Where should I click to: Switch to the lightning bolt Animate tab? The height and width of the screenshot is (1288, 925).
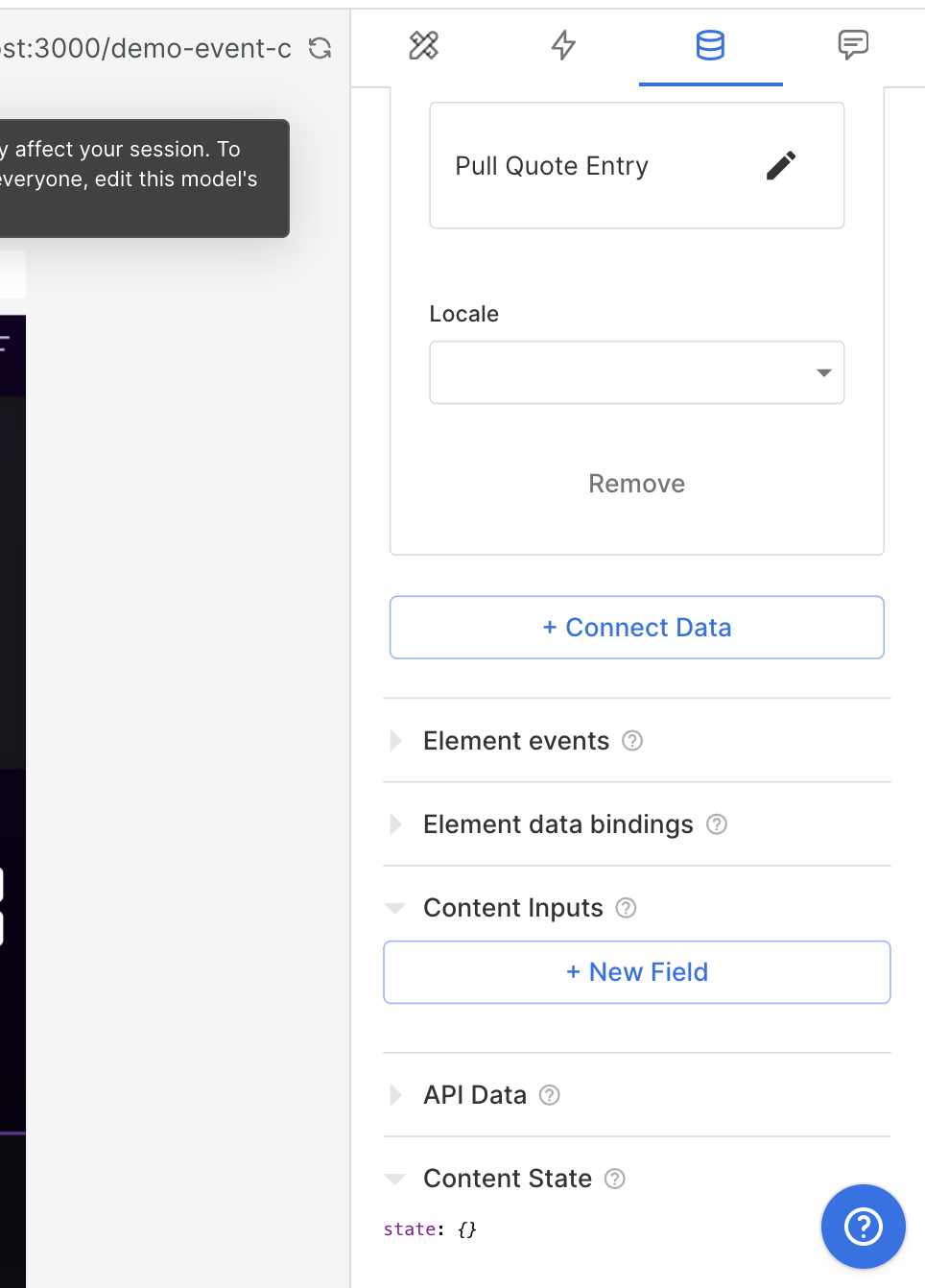[564, 45]
